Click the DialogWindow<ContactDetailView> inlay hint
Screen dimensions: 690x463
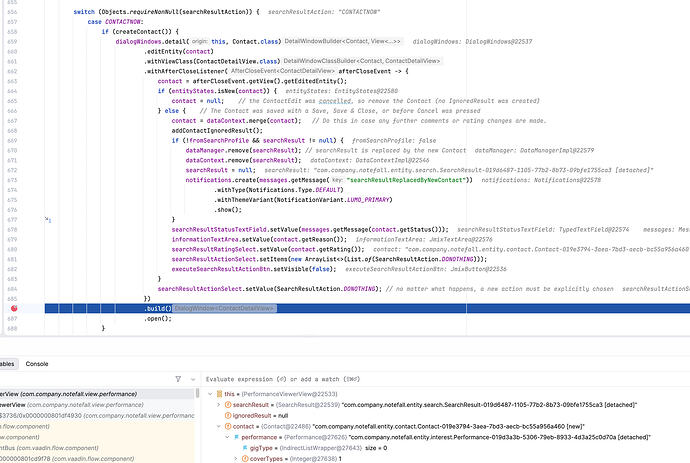(224, 309)
